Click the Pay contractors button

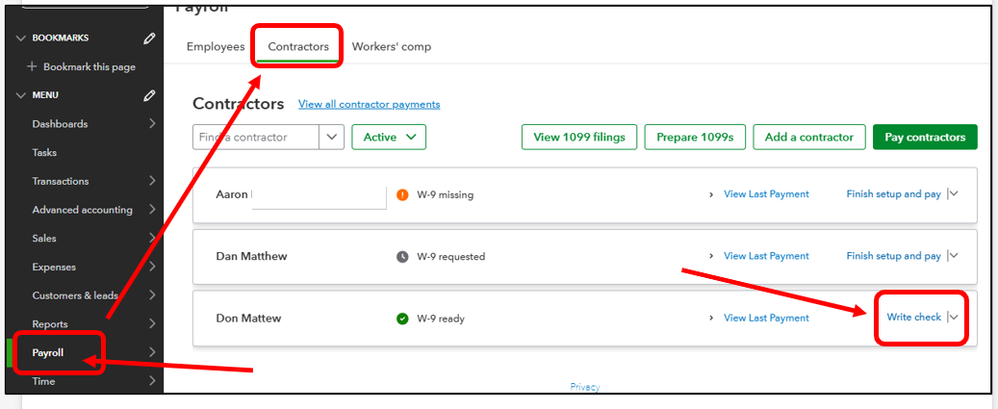[x=925, y=137]
